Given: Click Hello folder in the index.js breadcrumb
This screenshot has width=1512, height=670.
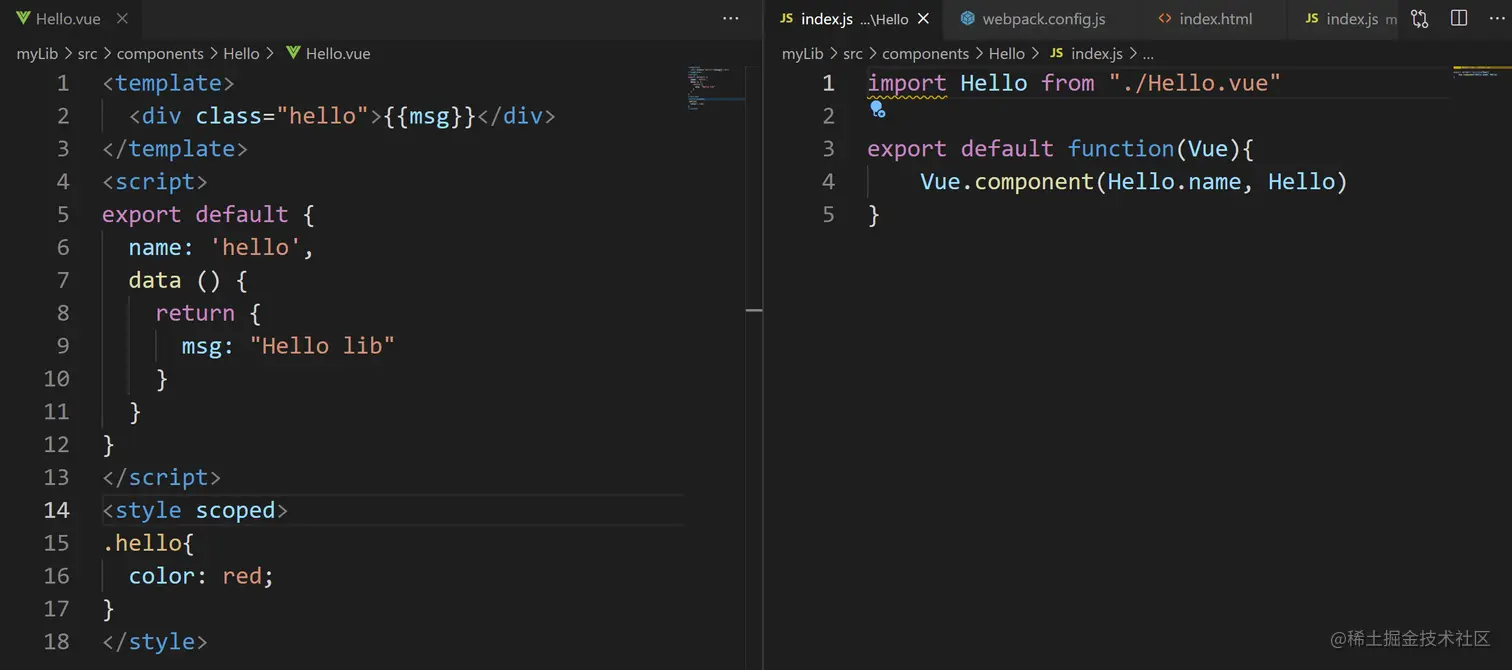Looking at the screenshot, I should [x=1006, y=54].
